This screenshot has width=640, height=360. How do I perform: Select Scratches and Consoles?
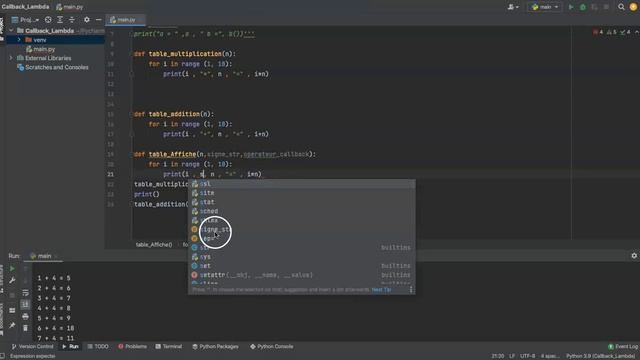57,67
